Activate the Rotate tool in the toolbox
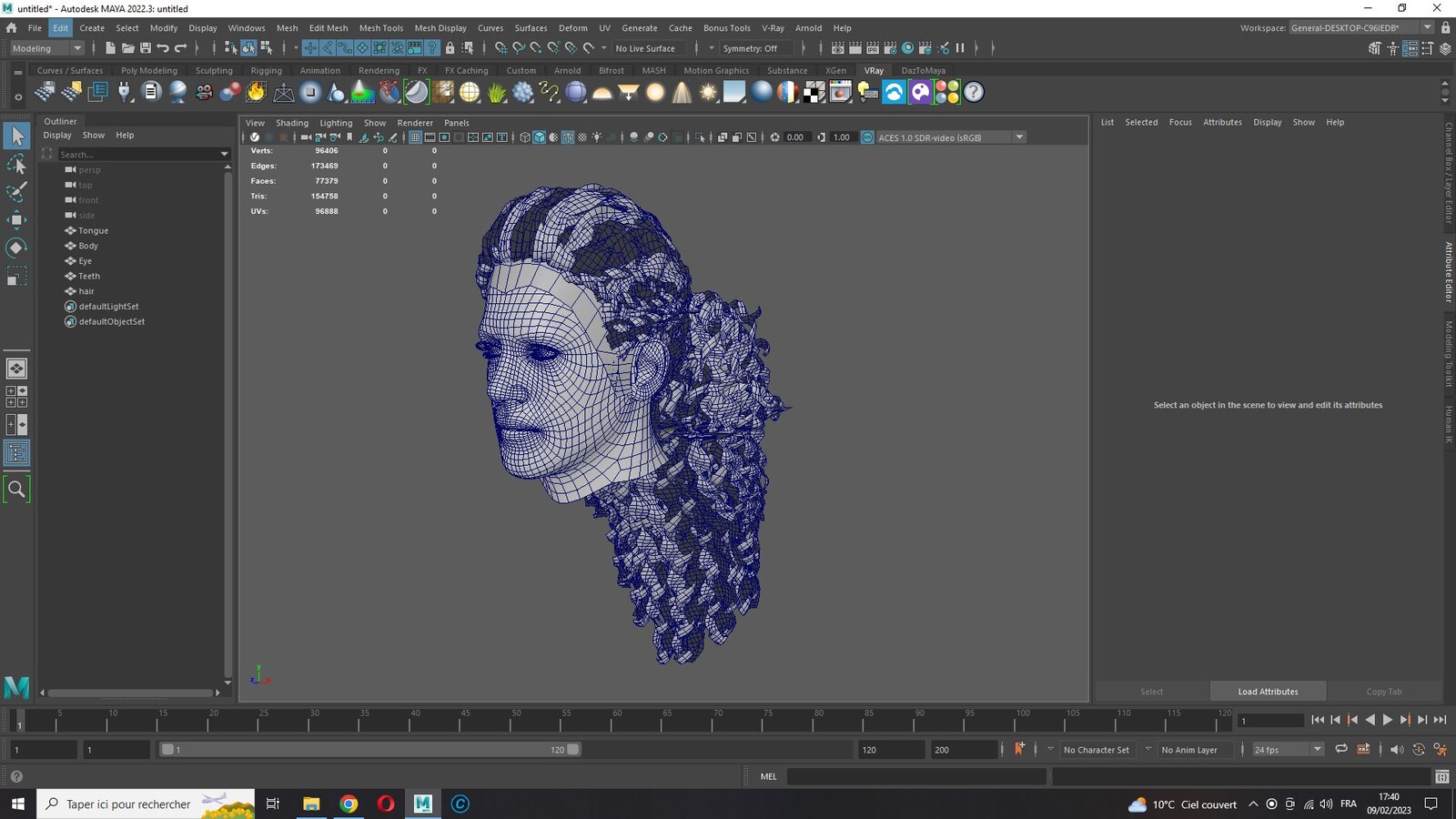This screenshot has width=1456, height=819. pyautogui.click(x=16, y=248)
